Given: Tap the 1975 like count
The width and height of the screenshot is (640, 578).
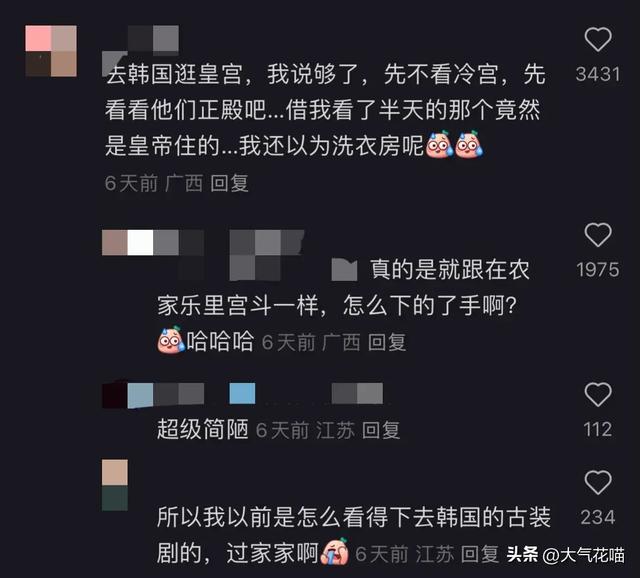Looking at the screenshot, I should [x=598, y=270].
